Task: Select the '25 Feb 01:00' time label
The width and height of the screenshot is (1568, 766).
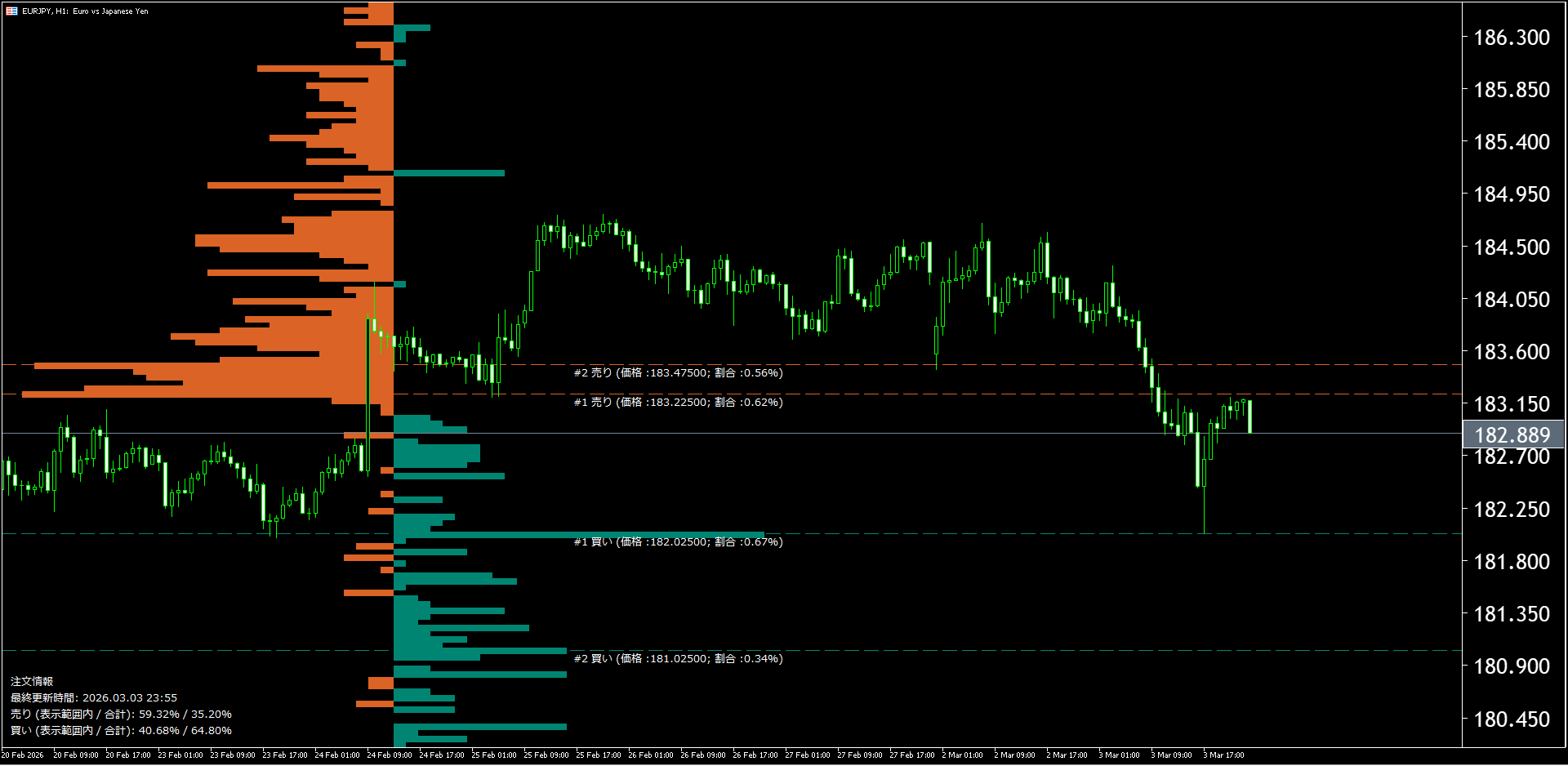Action: click(494, 755)
